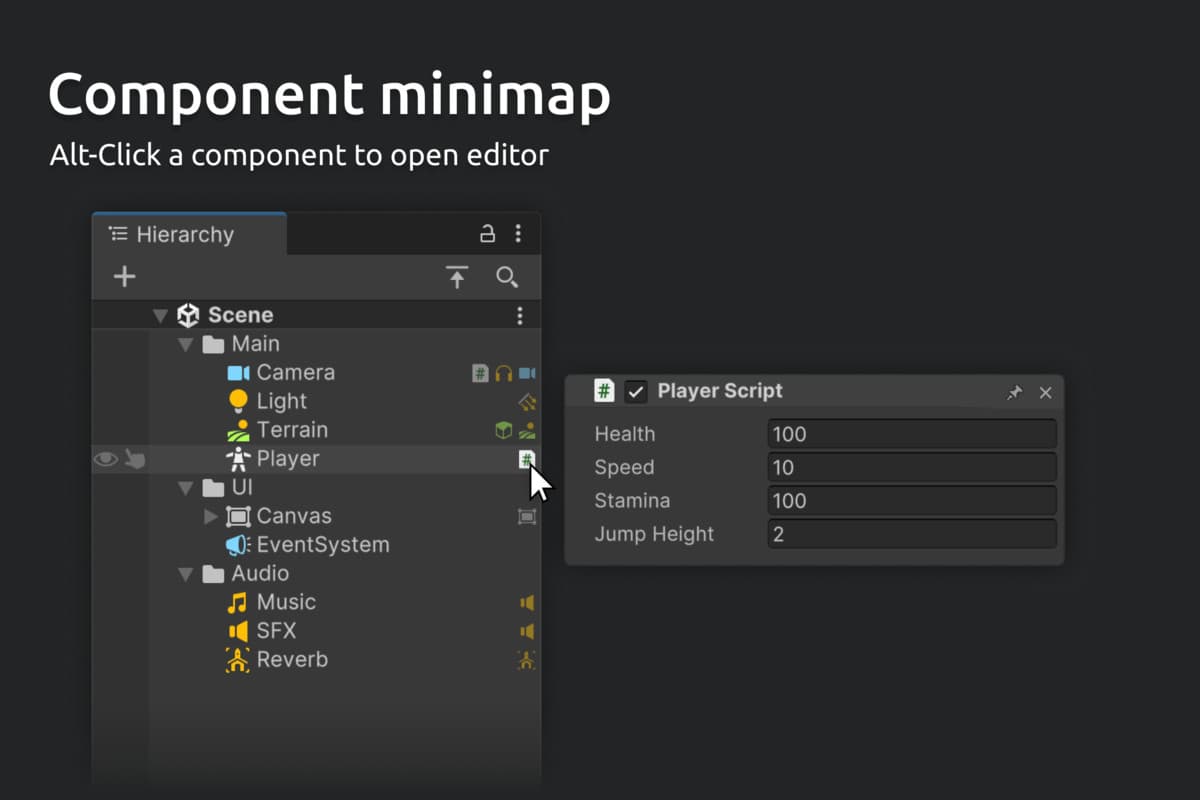Click the canvas component icon on Canvas row
Viewport: 1200px width, 800px height.
coord(527,517)
